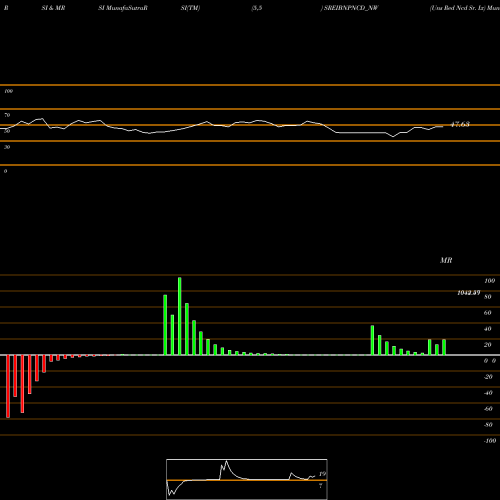Click the MR axis 40 label
Image resolution: width=500 pixels, height=500 pixels.
[x=487, y=329]
